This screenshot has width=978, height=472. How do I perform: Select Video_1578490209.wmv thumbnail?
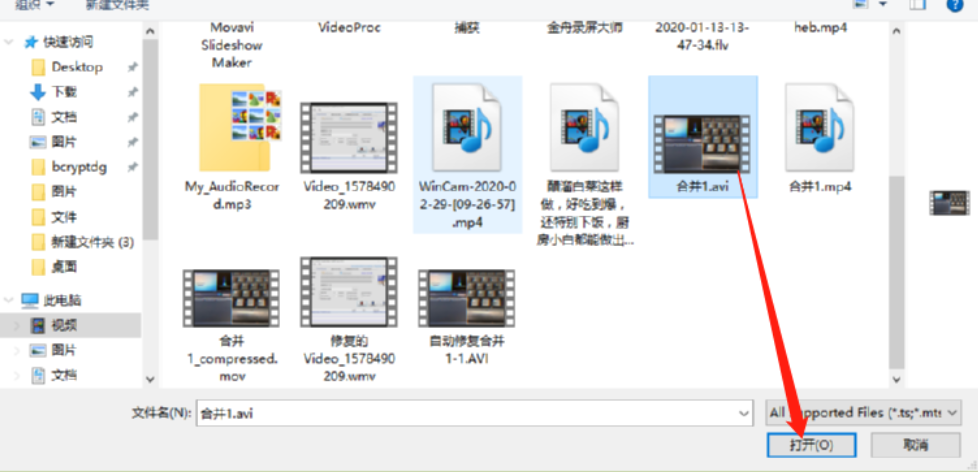point(349,138)
